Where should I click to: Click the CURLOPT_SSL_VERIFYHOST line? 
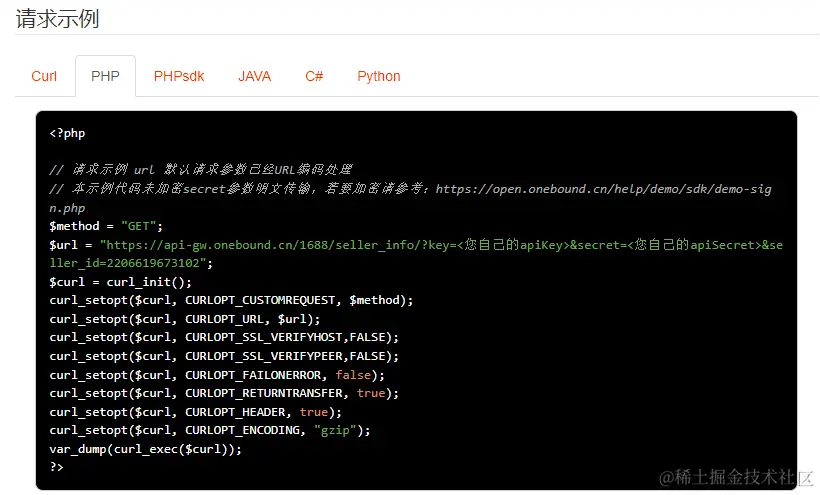(224, 337)
